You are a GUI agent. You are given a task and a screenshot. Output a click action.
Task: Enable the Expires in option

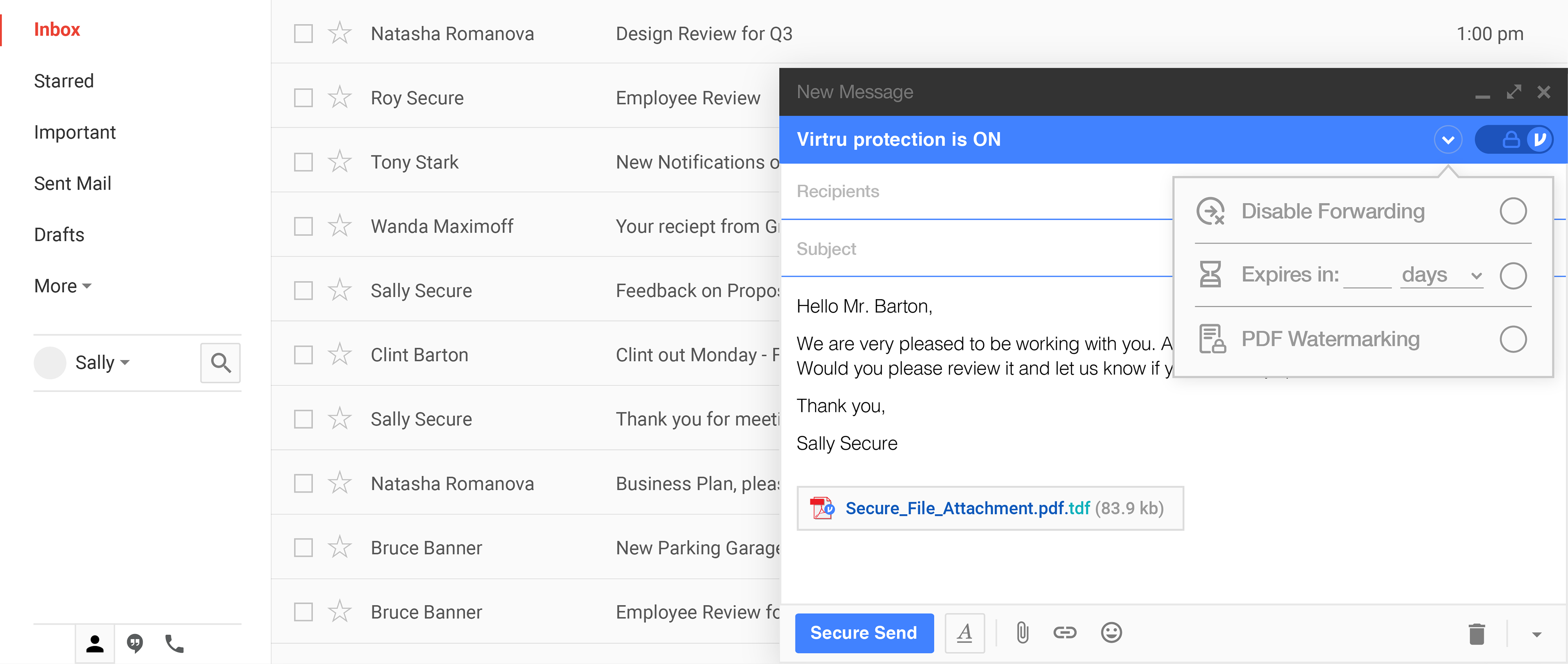(x=1512, y=276)
